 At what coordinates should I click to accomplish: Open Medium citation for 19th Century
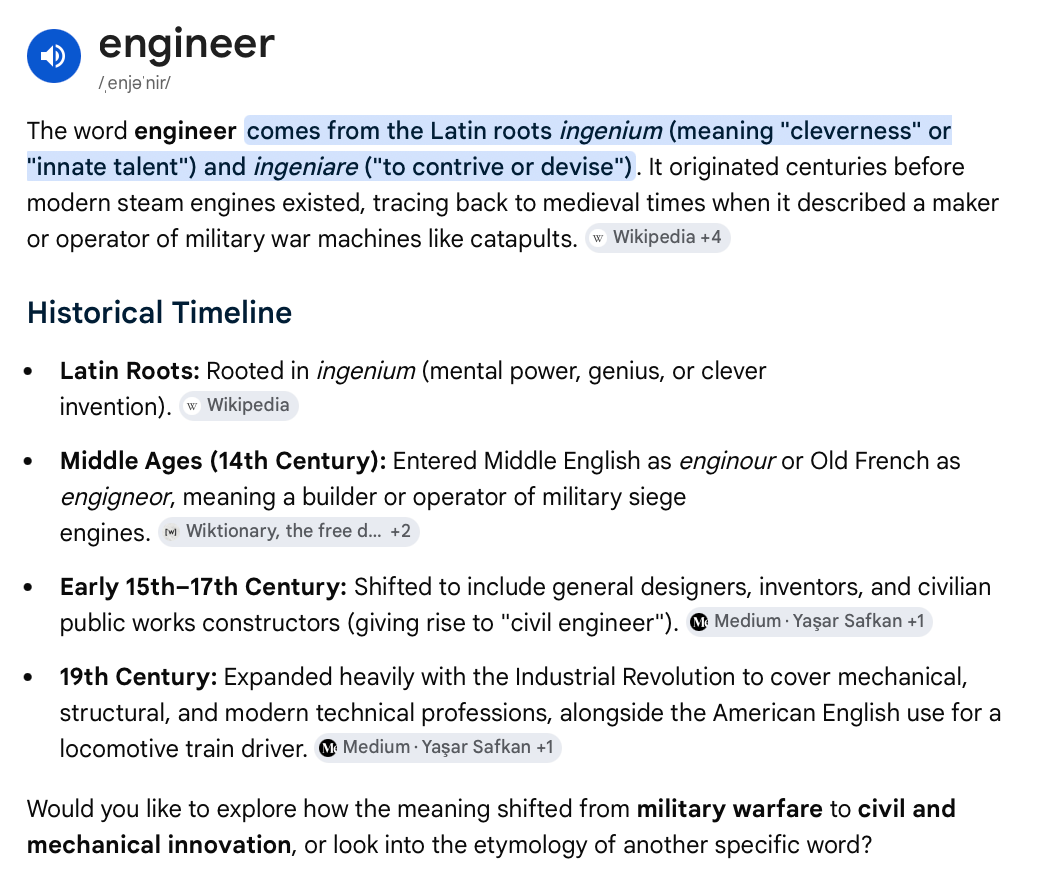438,747
